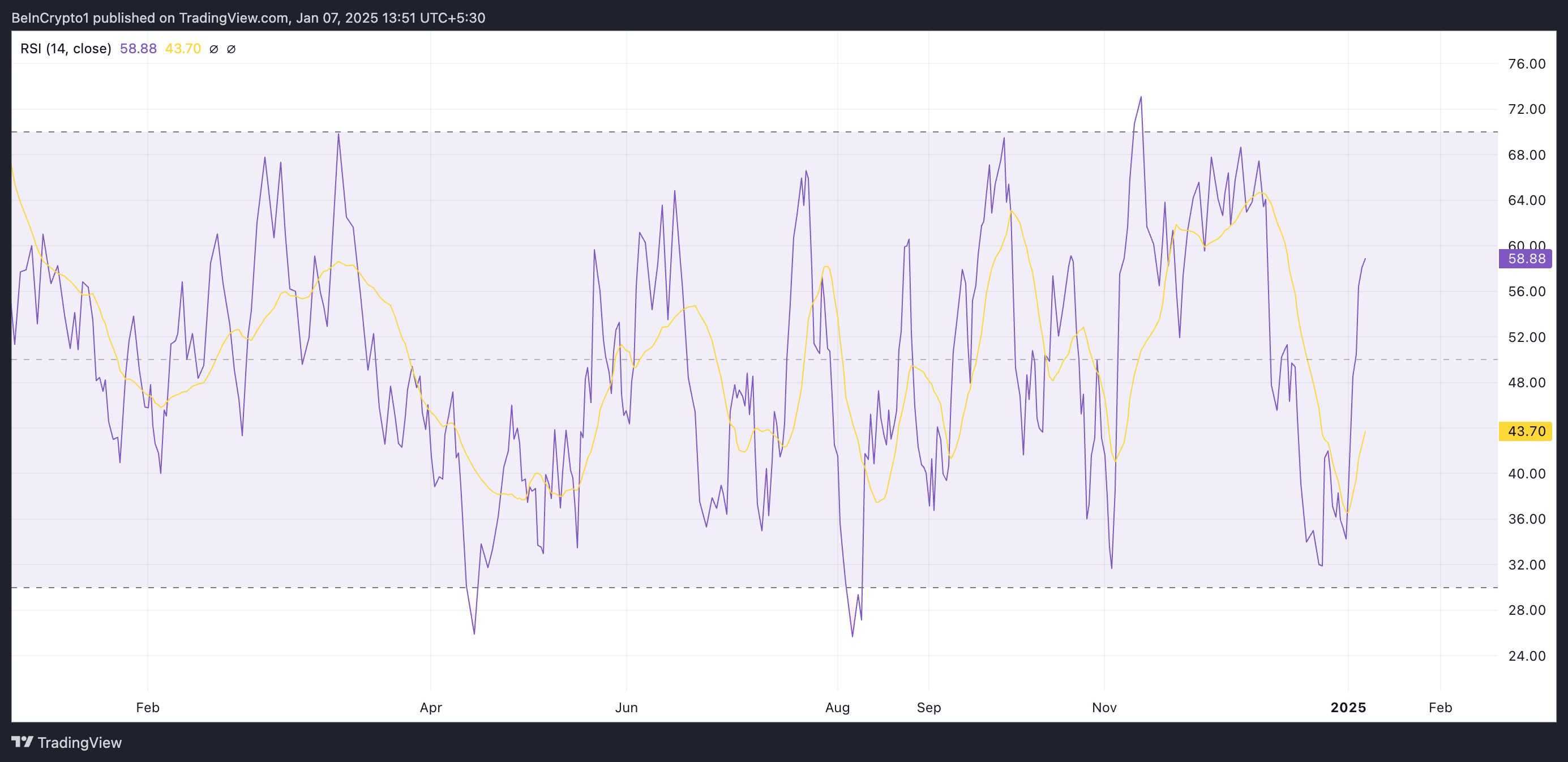Viewport: 1568px width, 762px height.
Task: Click the Apr label on time axis
Action: 431,707
